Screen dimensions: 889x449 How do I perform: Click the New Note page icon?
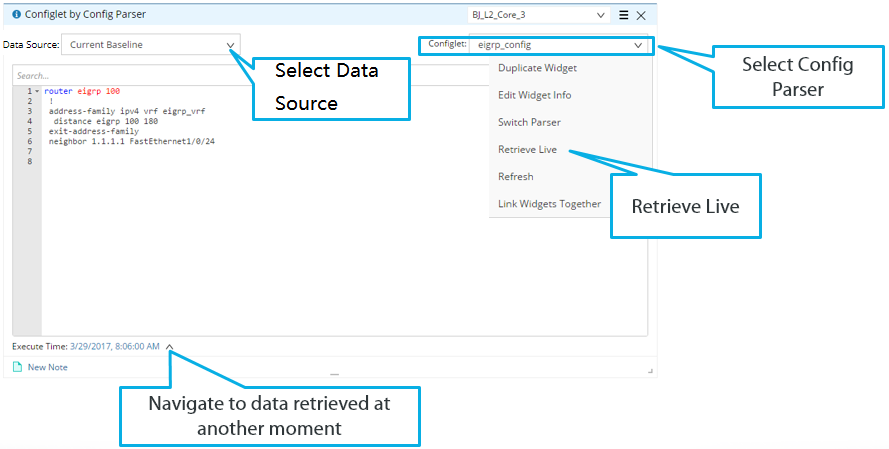(17, 367)
